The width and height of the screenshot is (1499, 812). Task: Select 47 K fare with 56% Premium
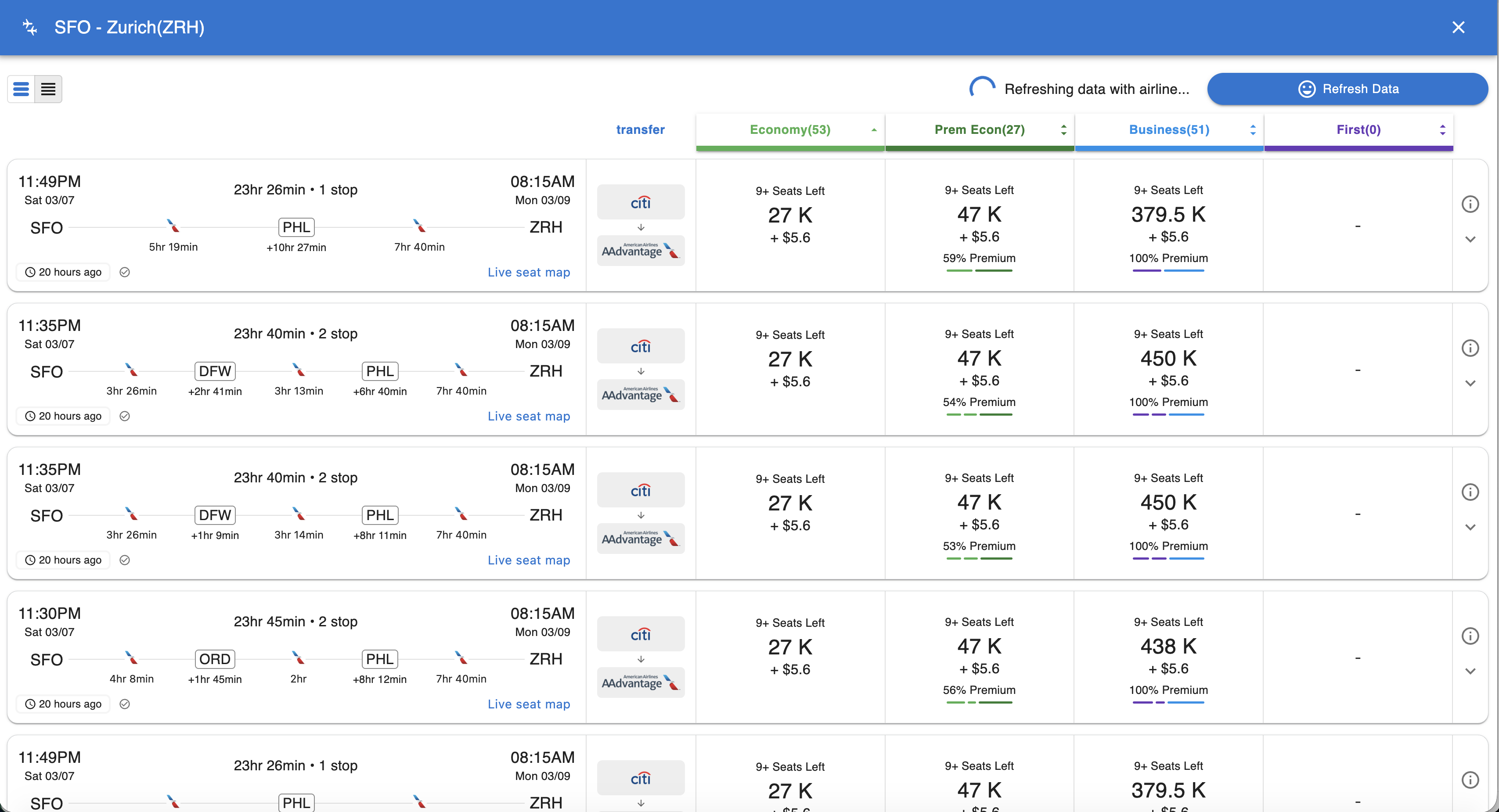[979, 647]
